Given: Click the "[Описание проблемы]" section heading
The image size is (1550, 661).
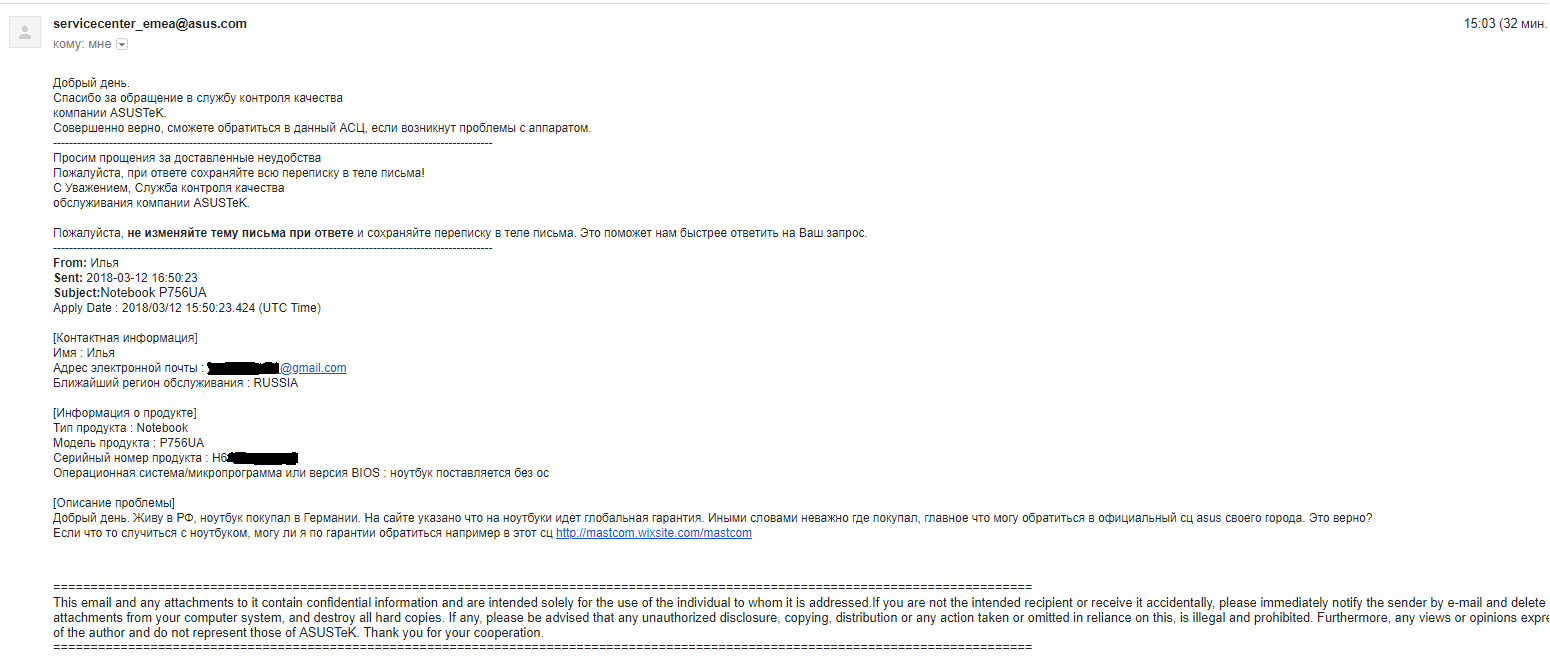Looking at the screenshot, I should [114, 503].
